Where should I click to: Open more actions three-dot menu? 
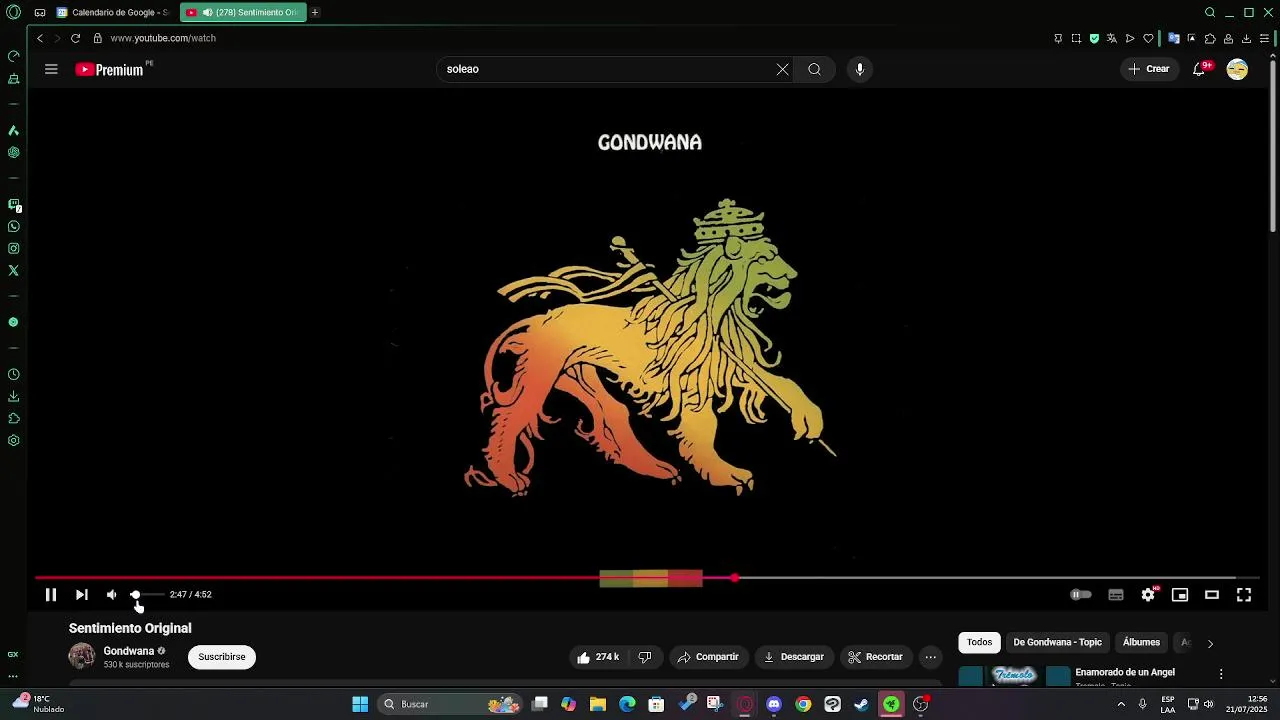point(931,657)
